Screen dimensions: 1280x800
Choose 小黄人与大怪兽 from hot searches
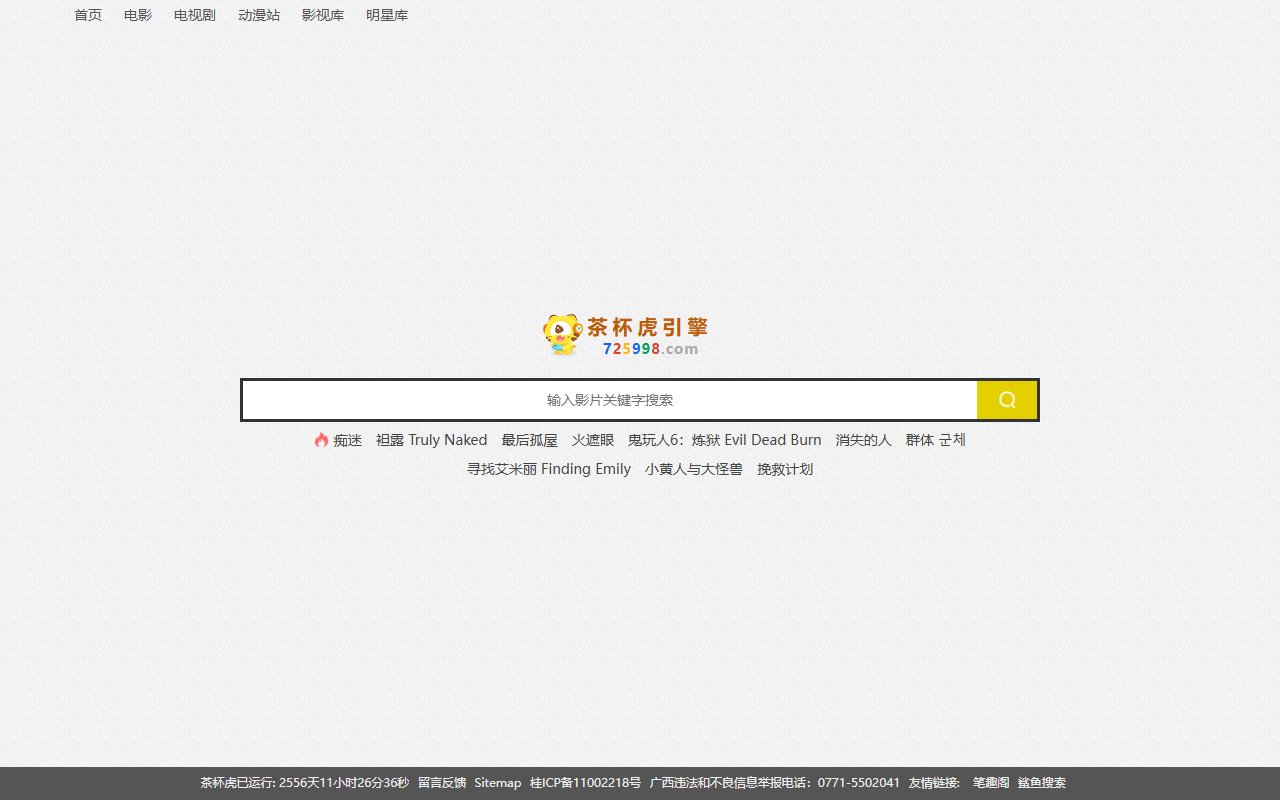click(x=694, y=469)
